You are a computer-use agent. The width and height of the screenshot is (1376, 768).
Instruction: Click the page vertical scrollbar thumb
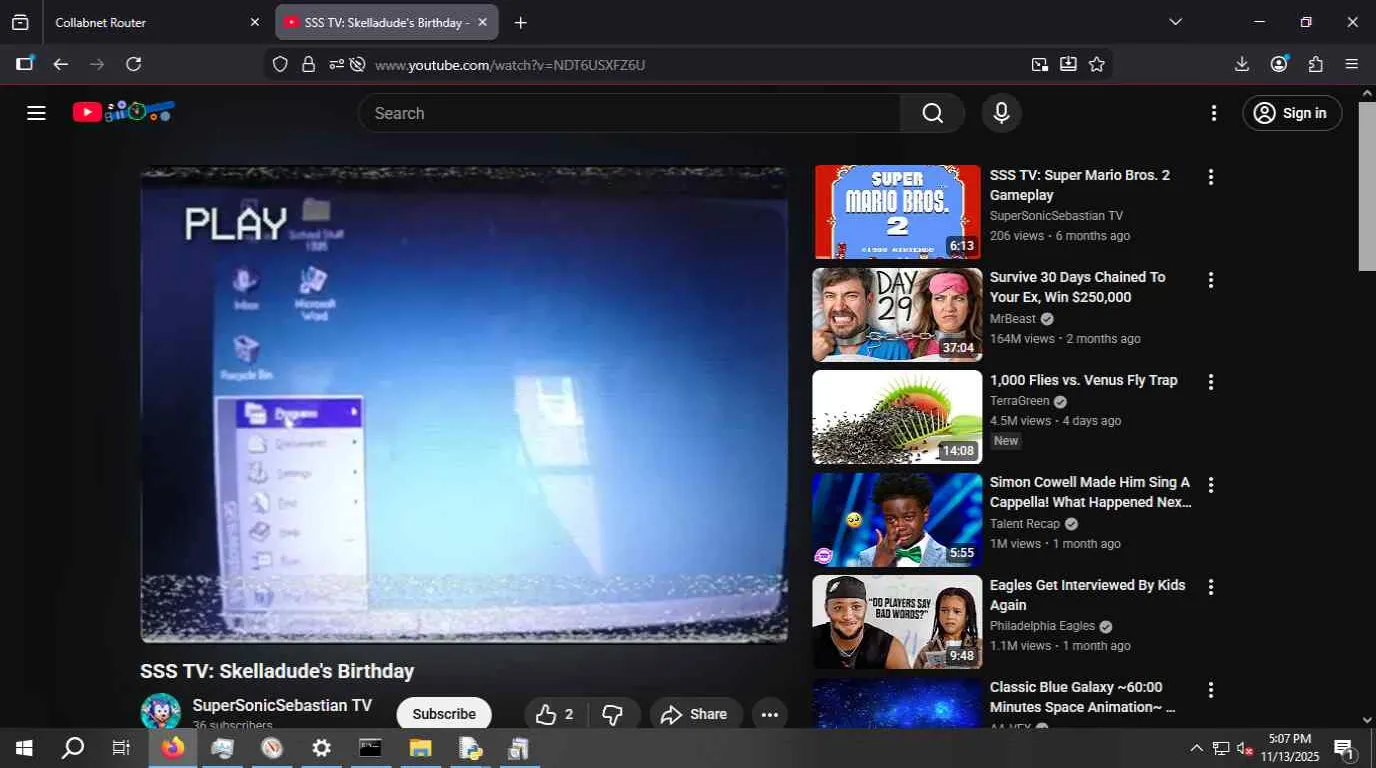(x=1367, y=185)
